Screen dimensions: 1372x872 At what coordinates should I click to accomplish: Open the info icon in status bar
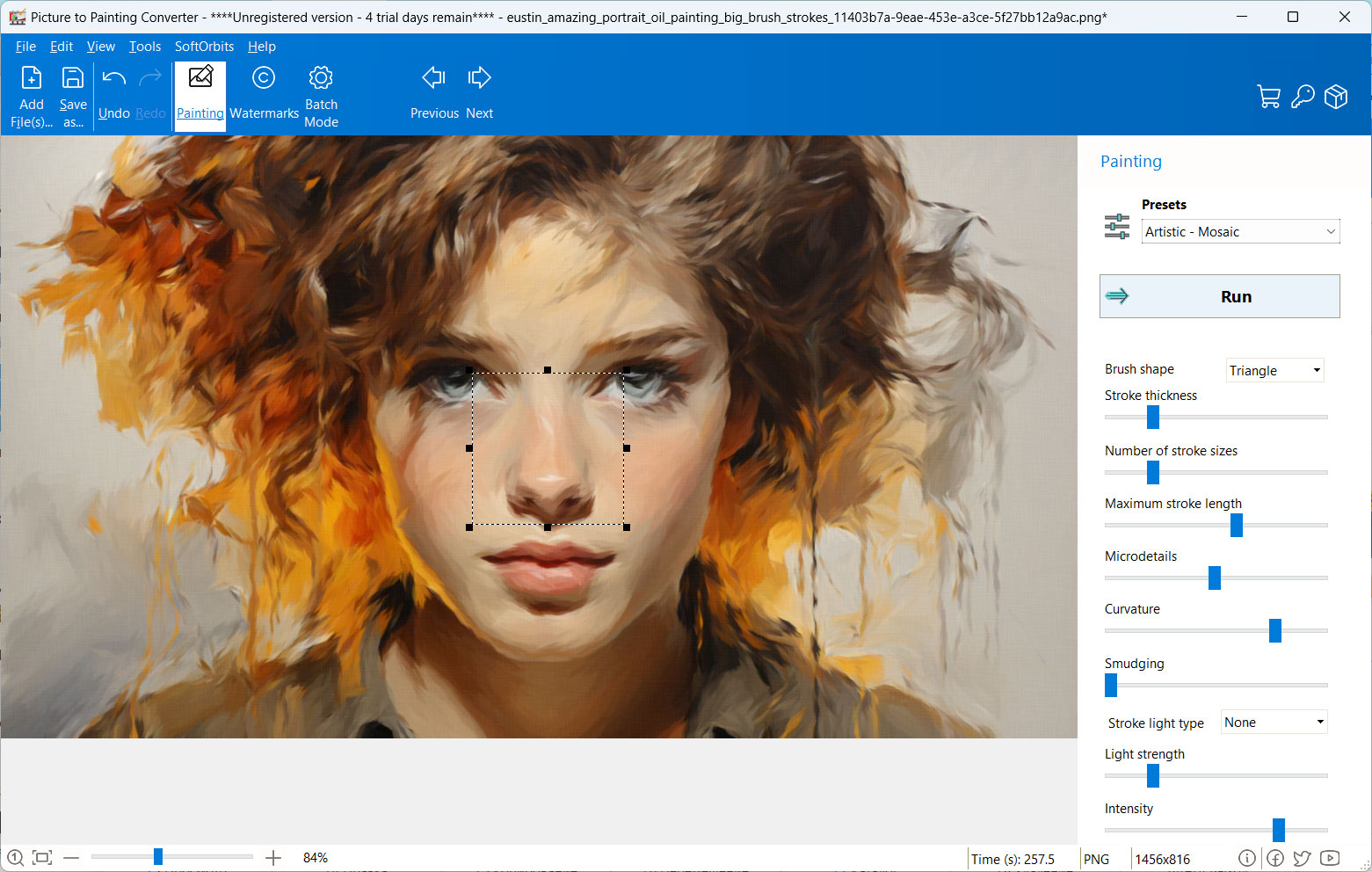point(1247,858)
